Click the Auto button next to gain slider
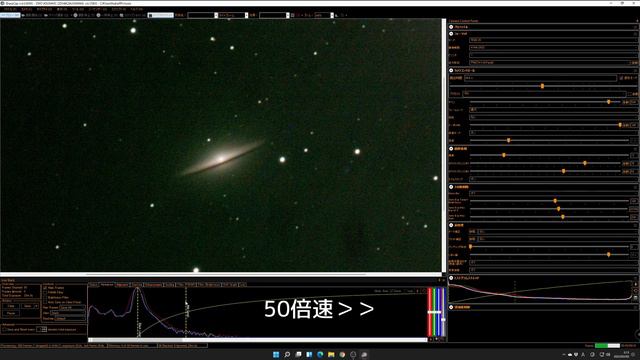The width and height of the screenshot is (640, 360). tap(626, 102)
